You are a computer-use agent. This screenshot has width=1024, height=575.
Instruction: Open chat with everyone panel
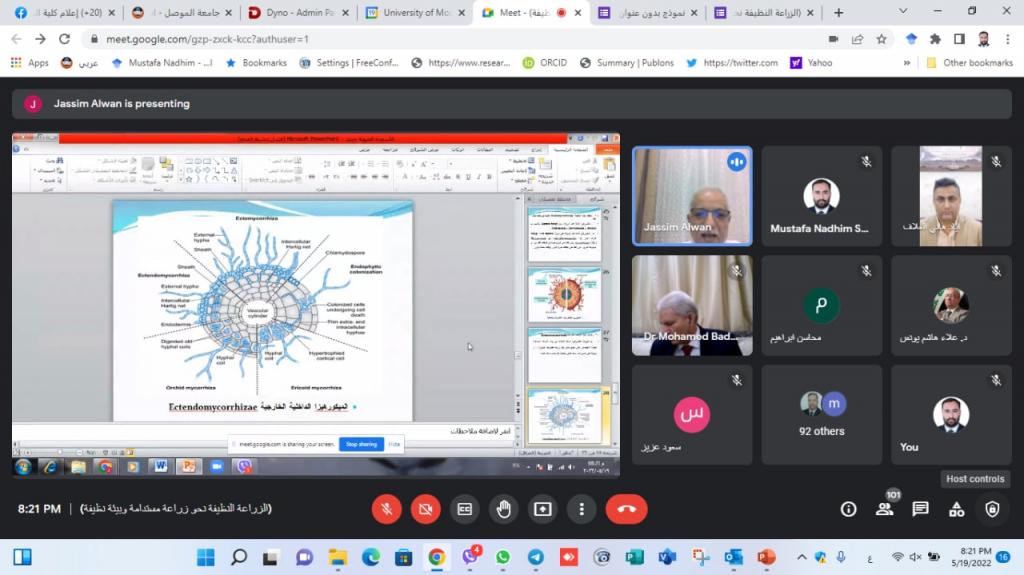coord(920,509)
